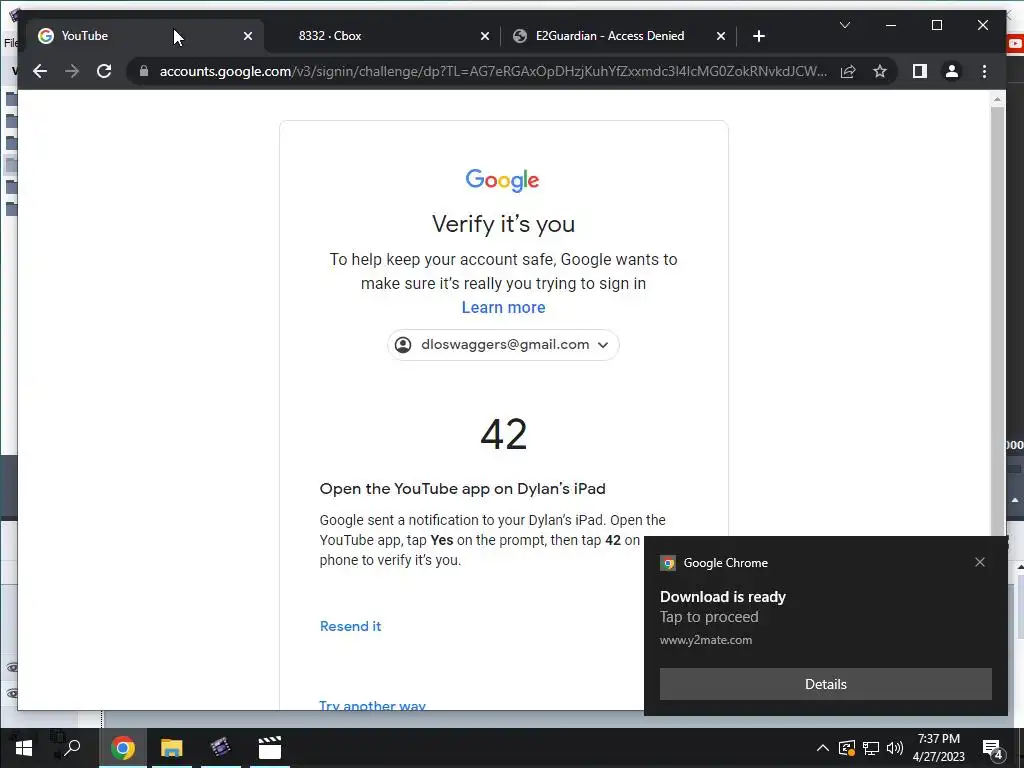Click Try another way link
This screenshot has height=768, width=1024.
pyautogui.click(x=372, y=705)
